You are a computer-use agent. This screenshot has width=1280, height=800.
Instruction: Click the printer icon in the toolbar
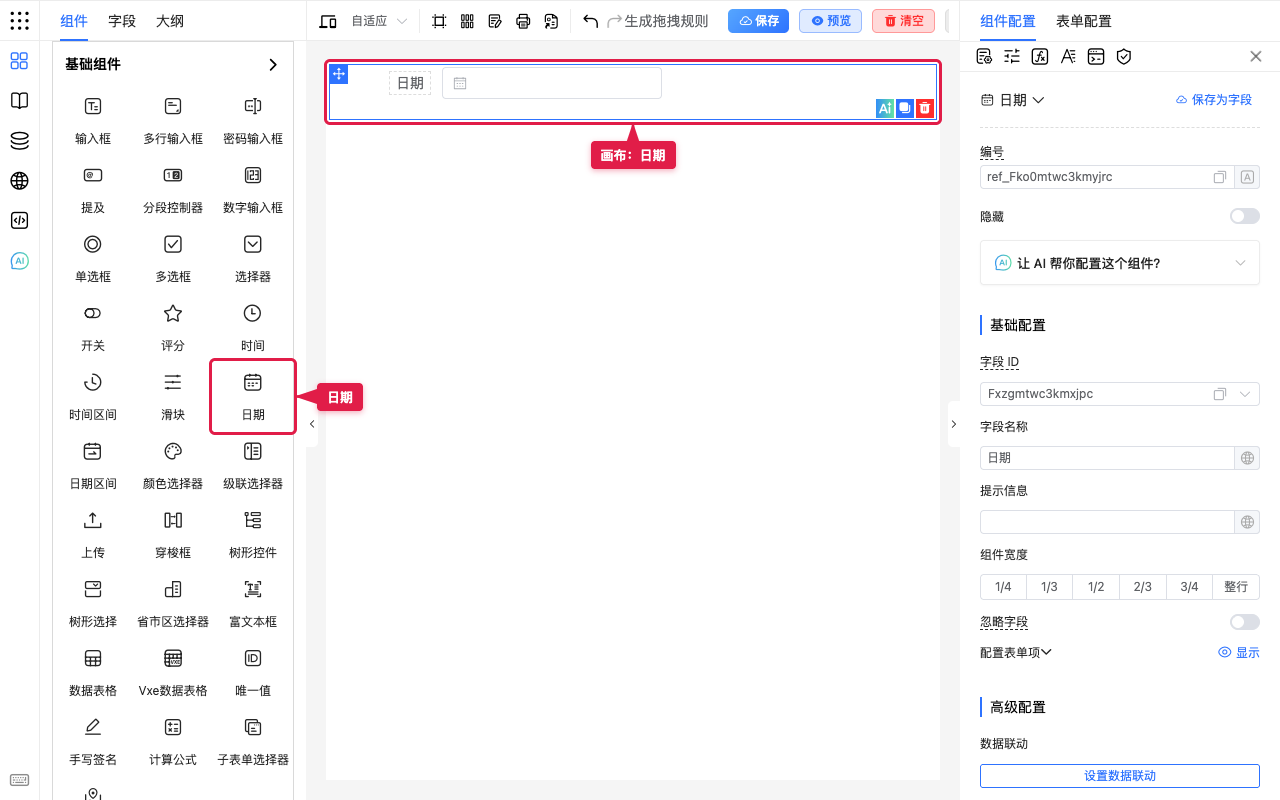523,21
